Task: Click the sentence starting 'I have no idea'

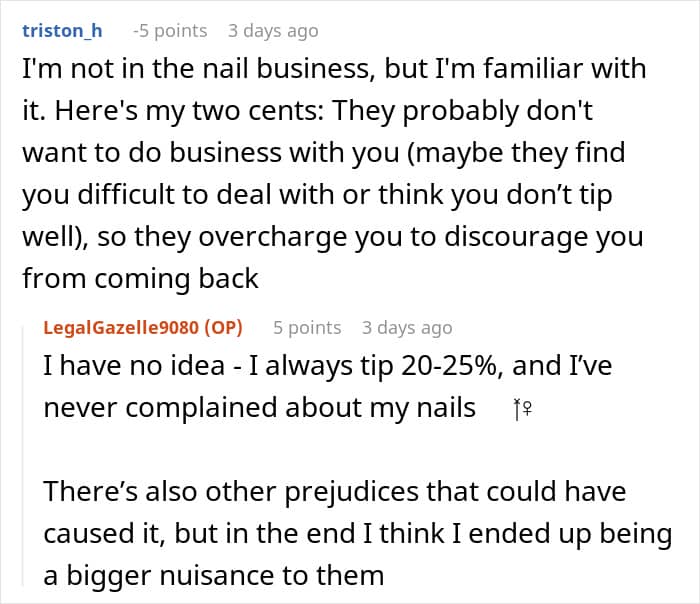Action: click(327, 366)
